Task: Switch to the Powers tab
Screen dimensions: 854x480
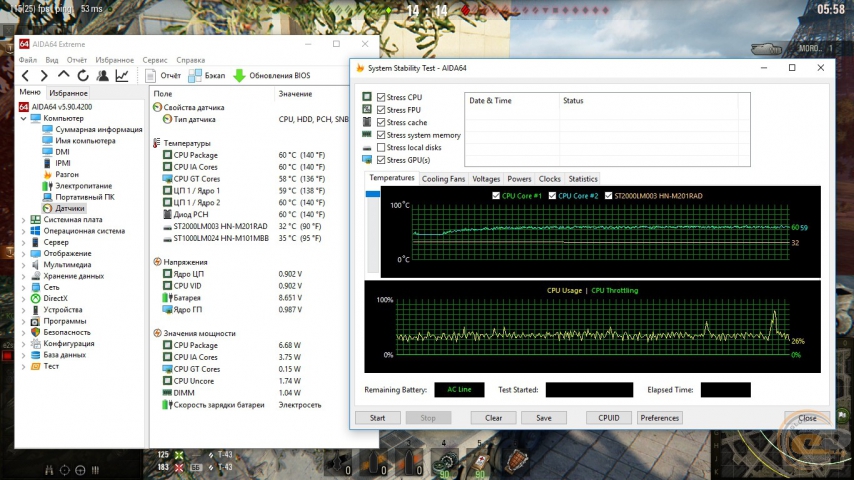Action: (519, 179)
